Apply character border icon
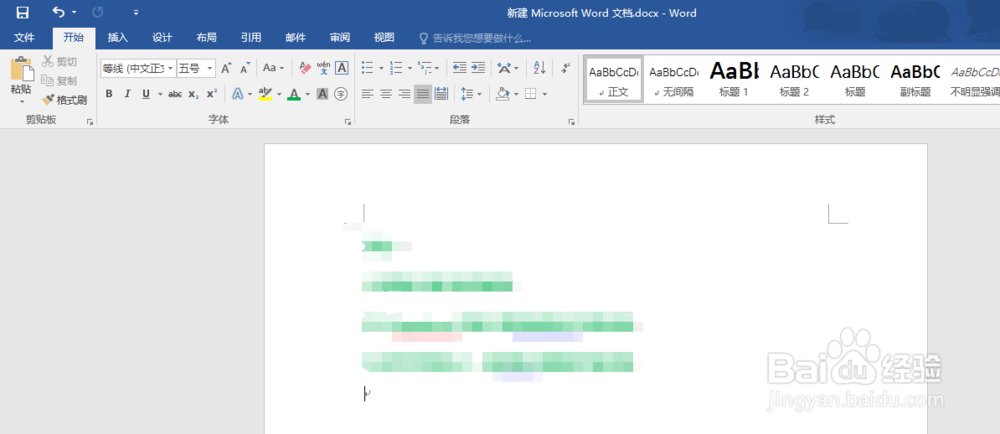 (342, 68)
